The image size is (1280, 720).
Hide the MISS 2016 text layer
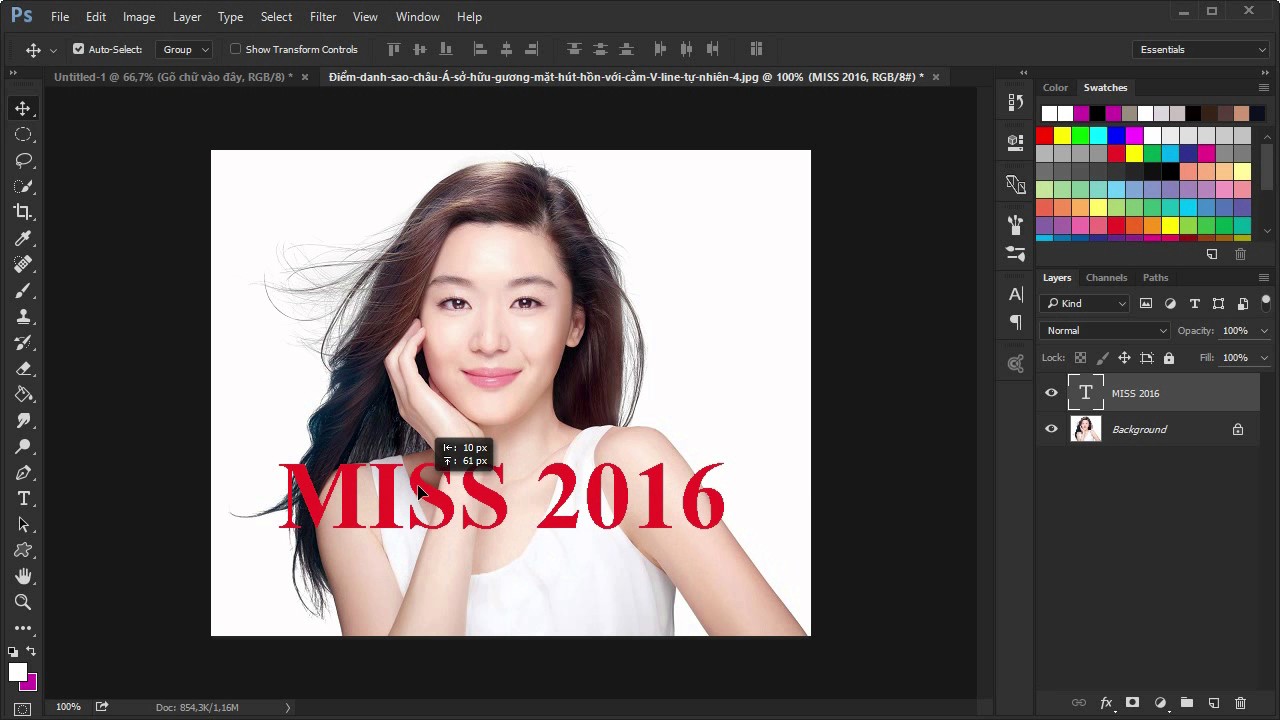coord(1051,393)
